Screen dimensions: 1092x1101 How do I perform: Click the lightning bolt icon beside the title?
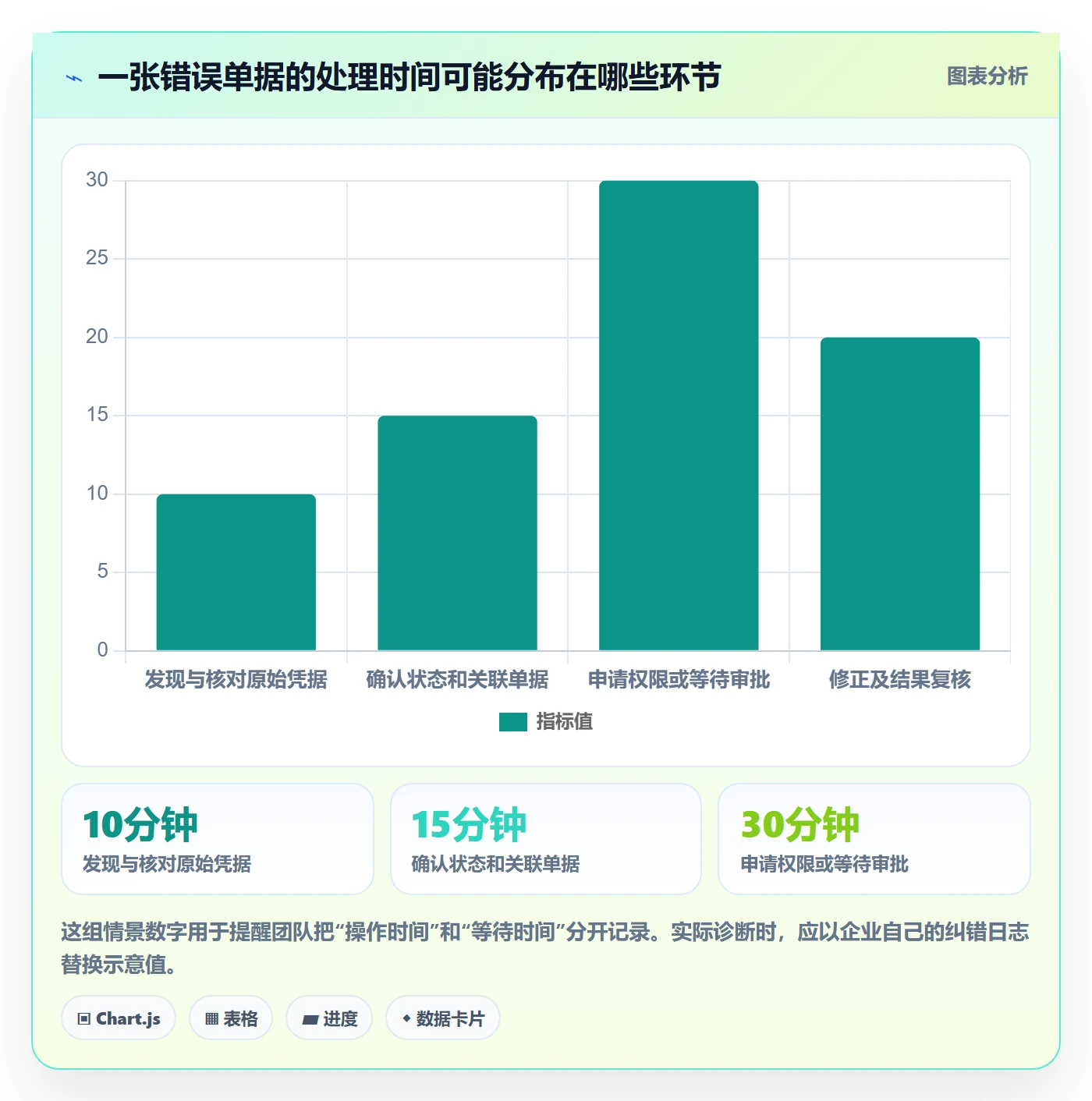click(74, 78)
